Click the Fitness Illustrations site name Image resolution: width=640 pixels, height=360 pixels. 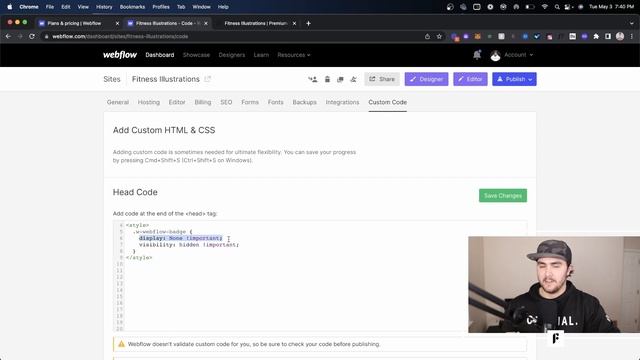click(166, 79)
